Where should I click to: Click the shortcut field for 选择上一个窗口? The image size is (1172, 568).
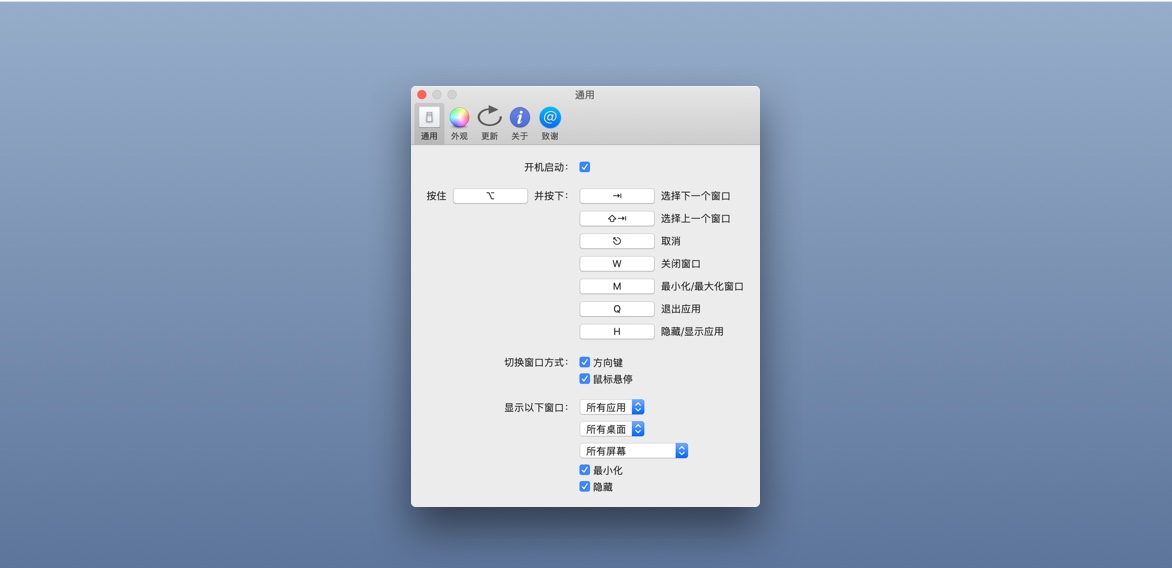(617, 218)
